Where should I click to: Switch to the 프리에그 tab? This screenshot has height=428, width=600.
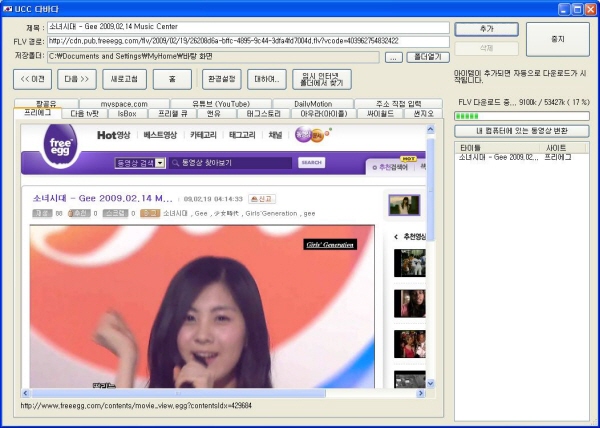(37, 112)
